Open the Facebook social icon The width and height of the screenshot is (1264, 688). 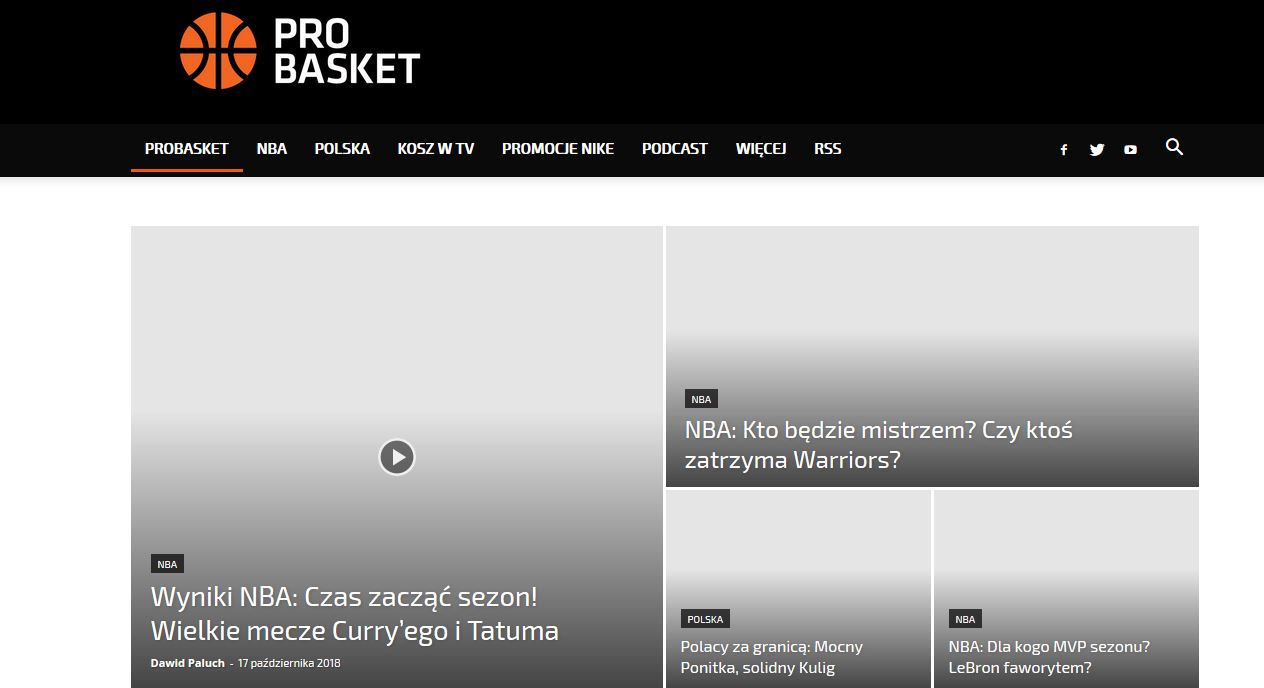click(1064, 150)
